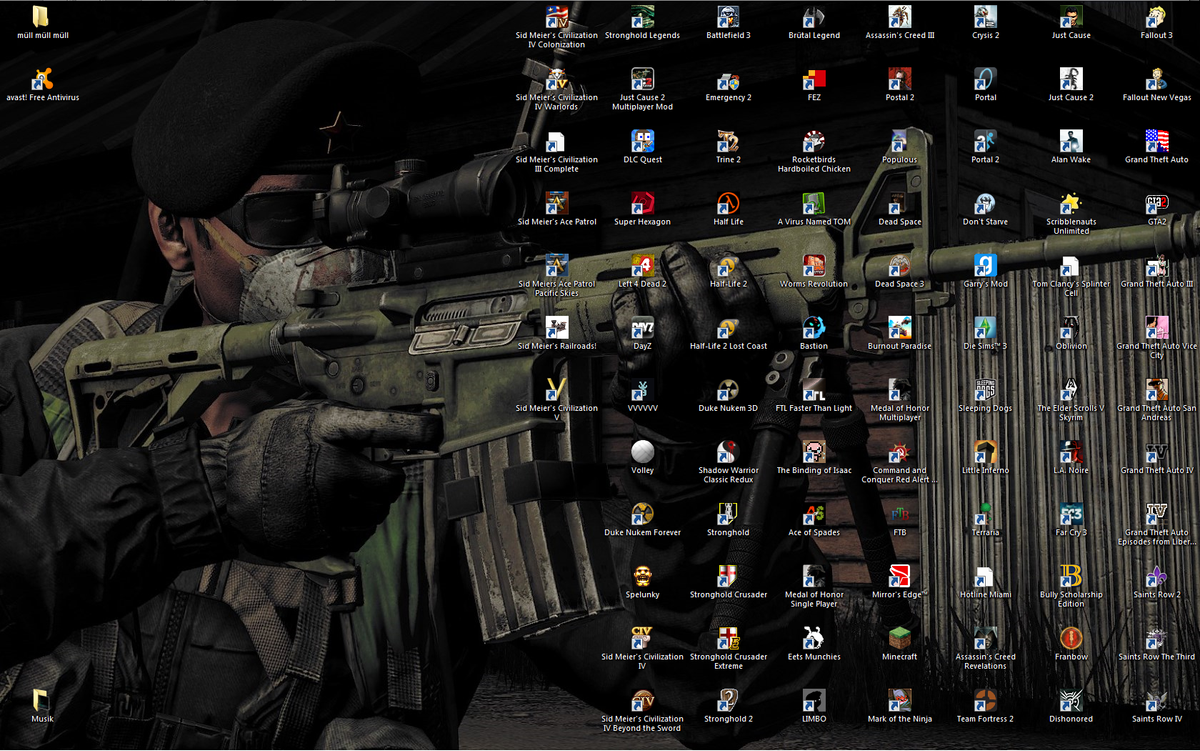Select the Brütal Legend icon

click(x=814, y=17)
